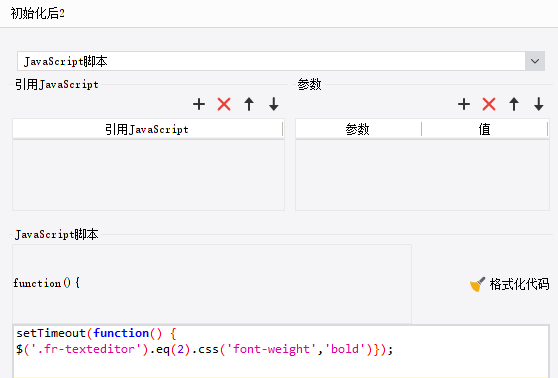Open the JavaScript脚本 type dropdown arrow
Screen dimensions: 558x378
click(x=535, y=61)
